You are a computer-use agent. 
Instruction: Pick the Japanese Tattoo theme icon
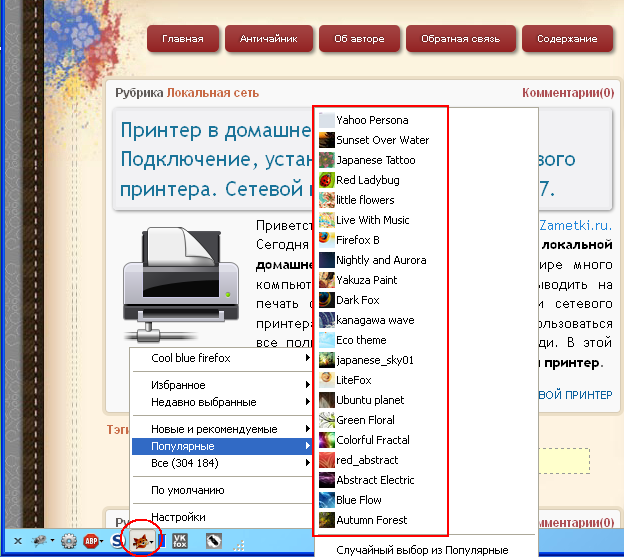tap(326, 160)
